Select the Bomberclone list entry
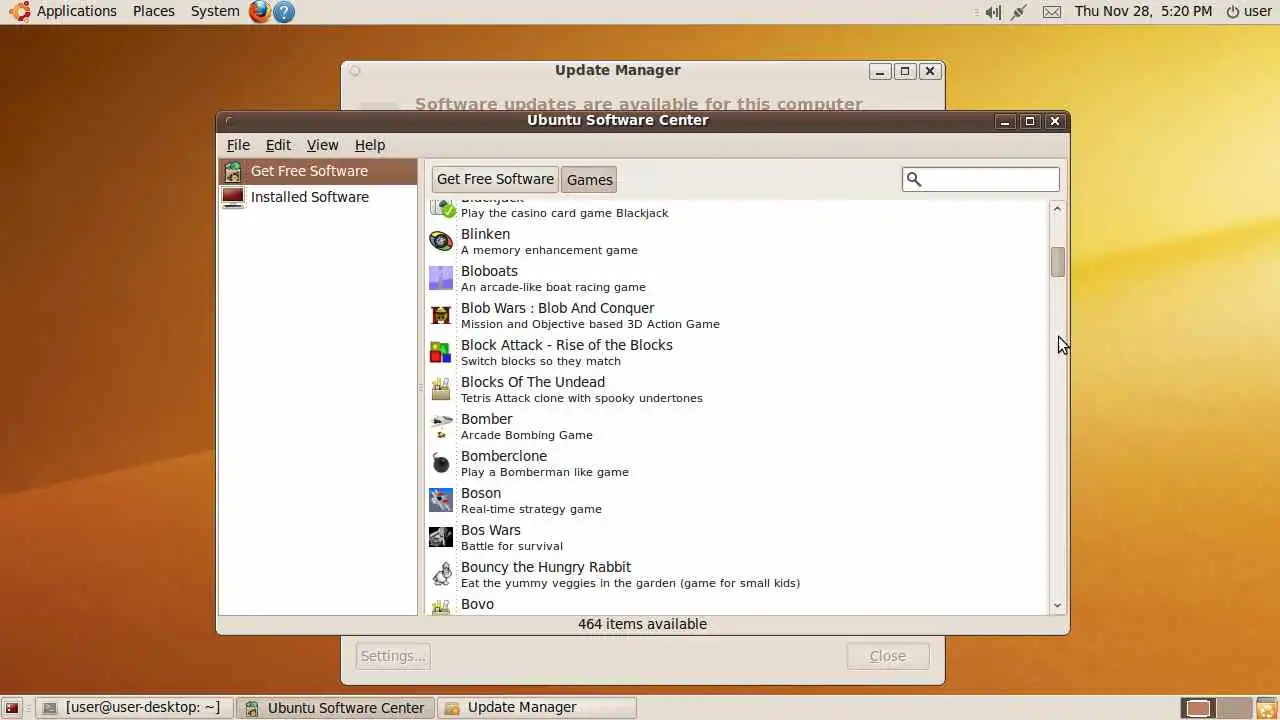 737,463
